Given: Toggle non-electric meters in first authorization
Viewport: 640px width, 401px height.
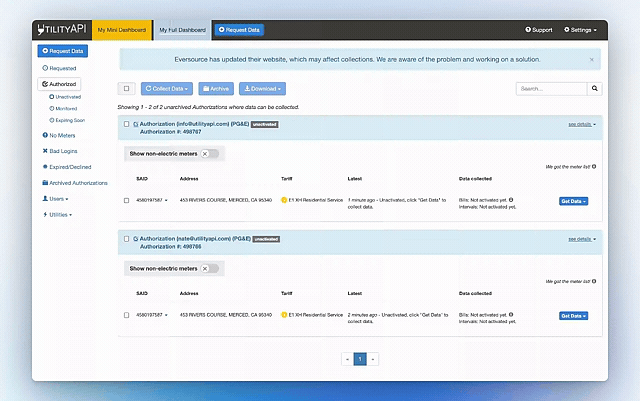Looking at the screenshot, I should (x=209, y=154).
